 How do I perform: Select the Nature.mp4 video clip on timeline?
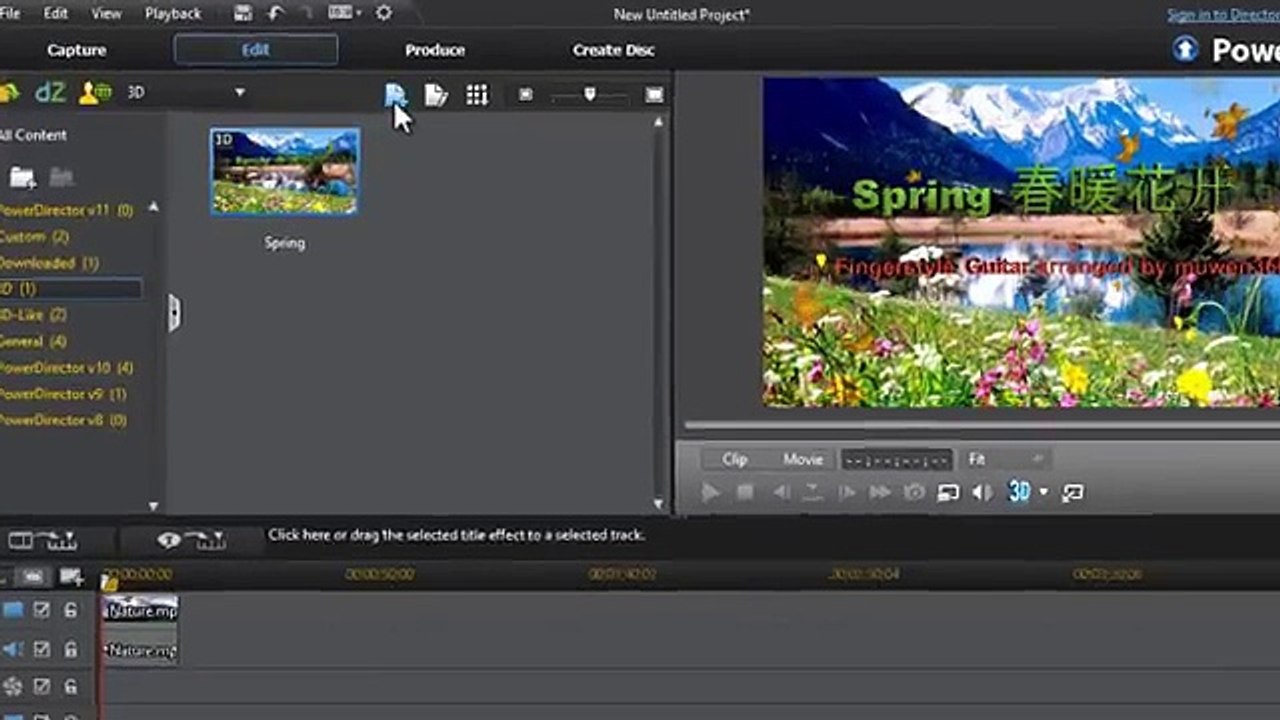click(x=140, y=610)
